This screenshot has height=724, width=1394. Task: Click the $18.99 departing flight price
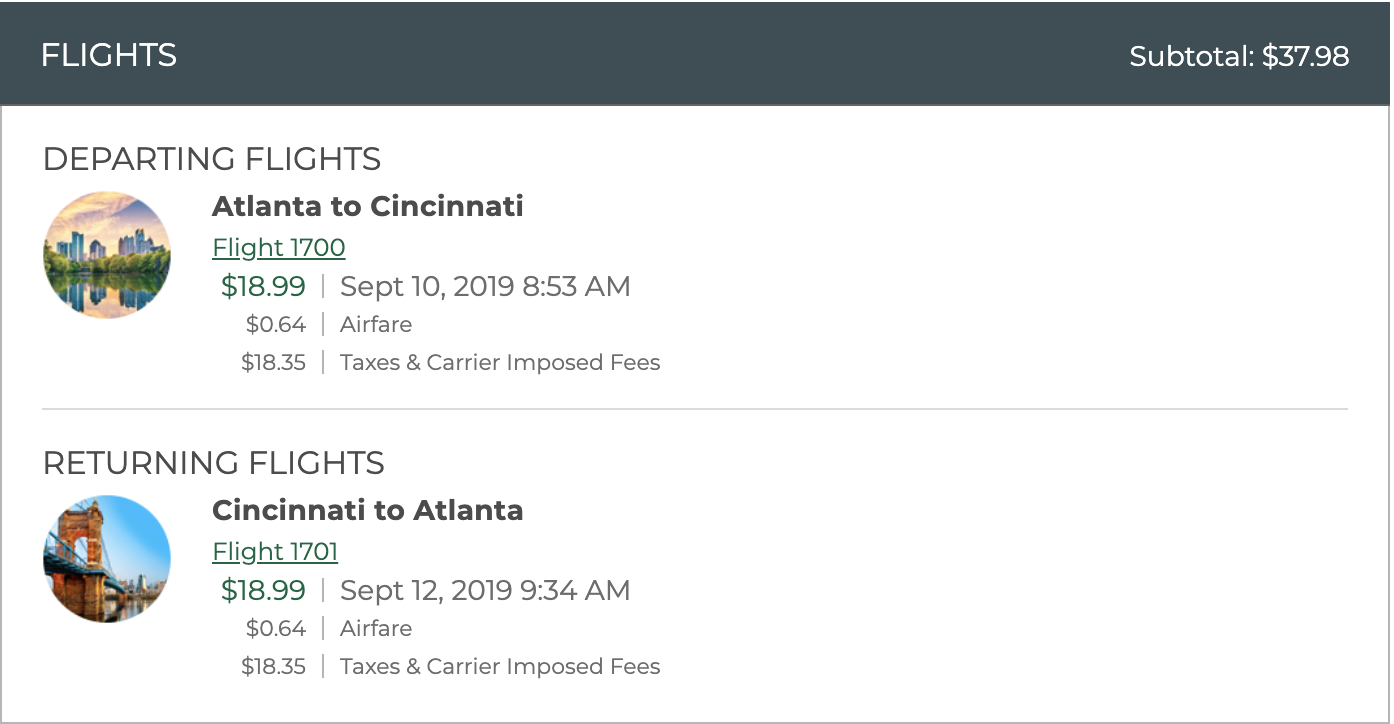[263, 287]
